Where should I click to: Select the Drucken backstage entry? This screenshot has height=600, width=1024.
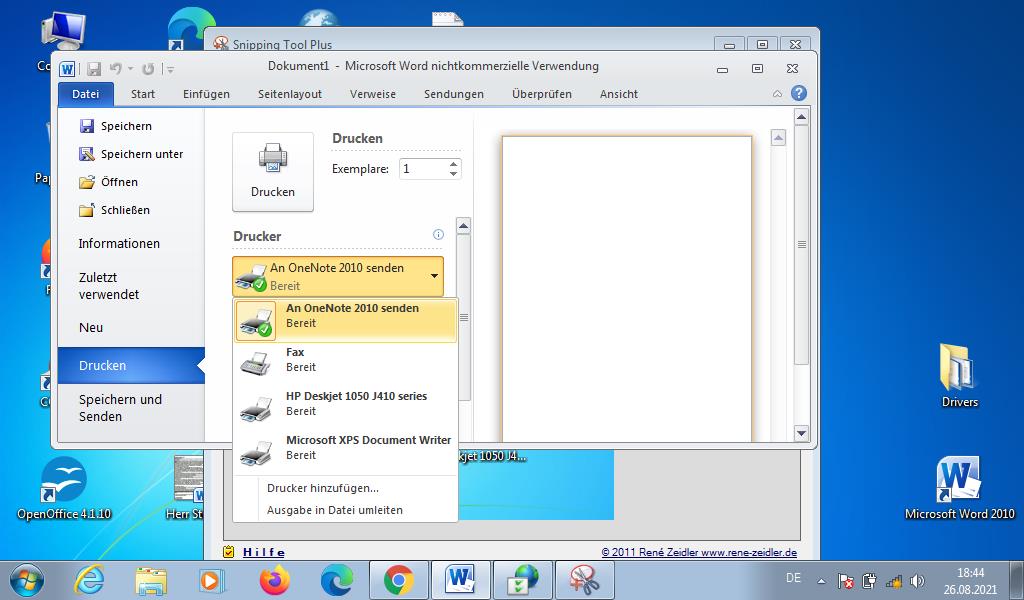coord(131,366)
